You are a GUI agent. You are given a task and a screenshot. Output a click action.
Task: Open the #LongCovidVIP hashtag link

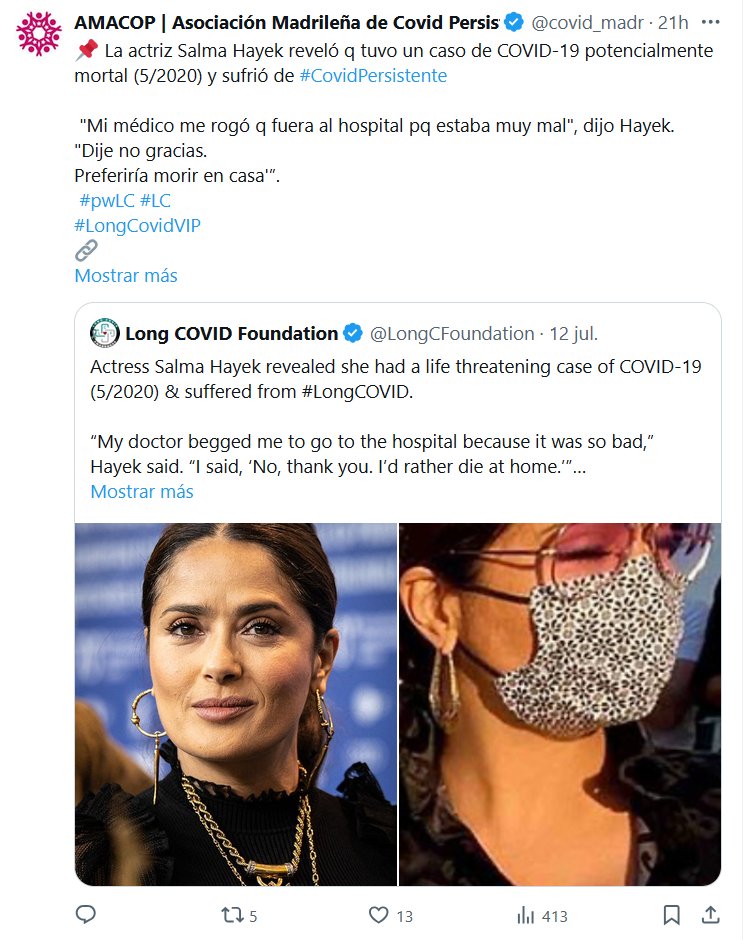(138, 226)
